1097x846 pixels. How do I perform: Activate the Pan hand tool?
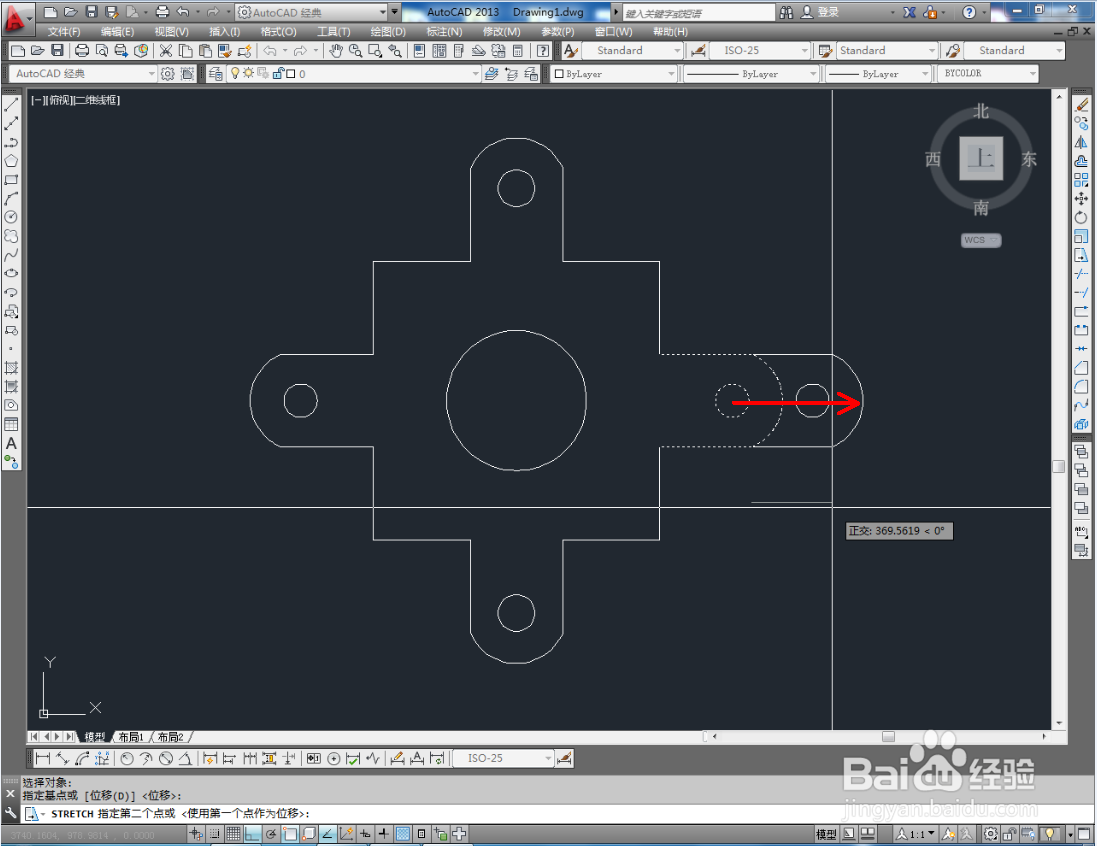pyautogui.click(x=336, y=50)
